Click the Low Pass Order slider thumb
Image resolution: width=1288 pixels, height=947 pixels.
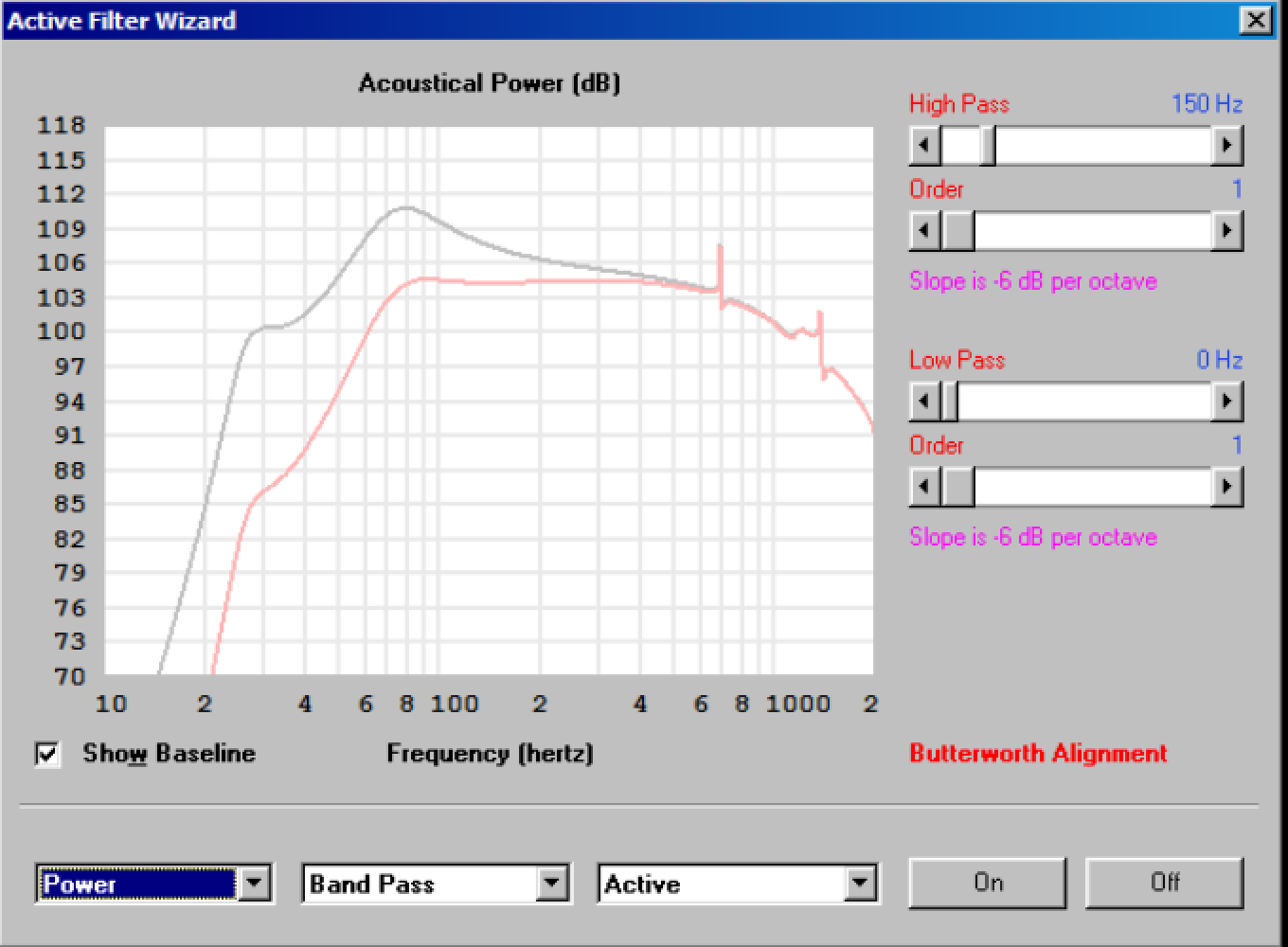pos(958,487)
